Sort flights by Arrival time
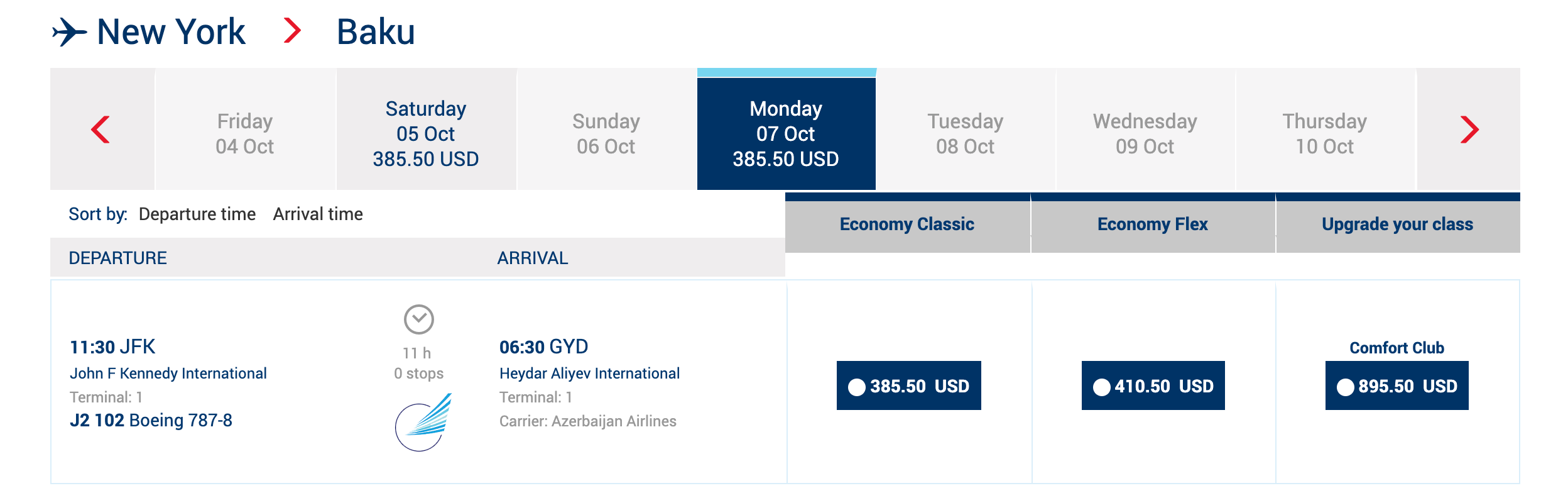Viewport: 1568px width, 493px height. coord(318,214)
